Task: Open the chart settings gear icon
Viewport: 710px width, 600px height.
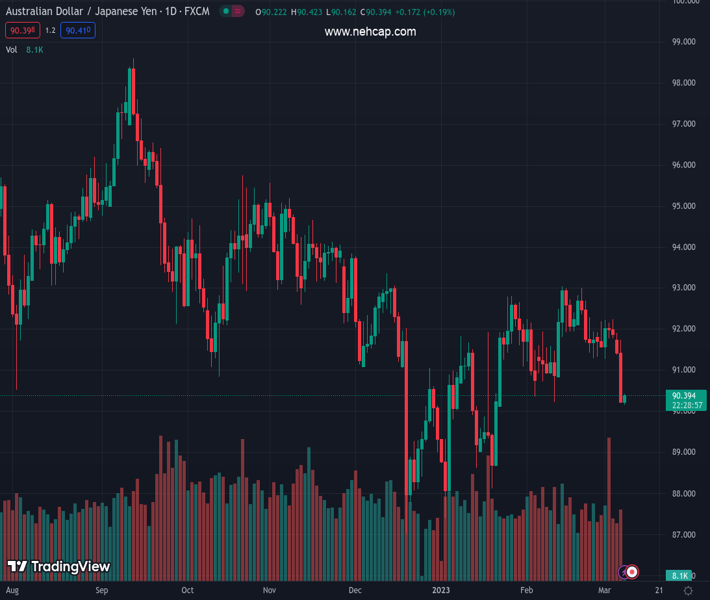Action: tap(688, 591)
